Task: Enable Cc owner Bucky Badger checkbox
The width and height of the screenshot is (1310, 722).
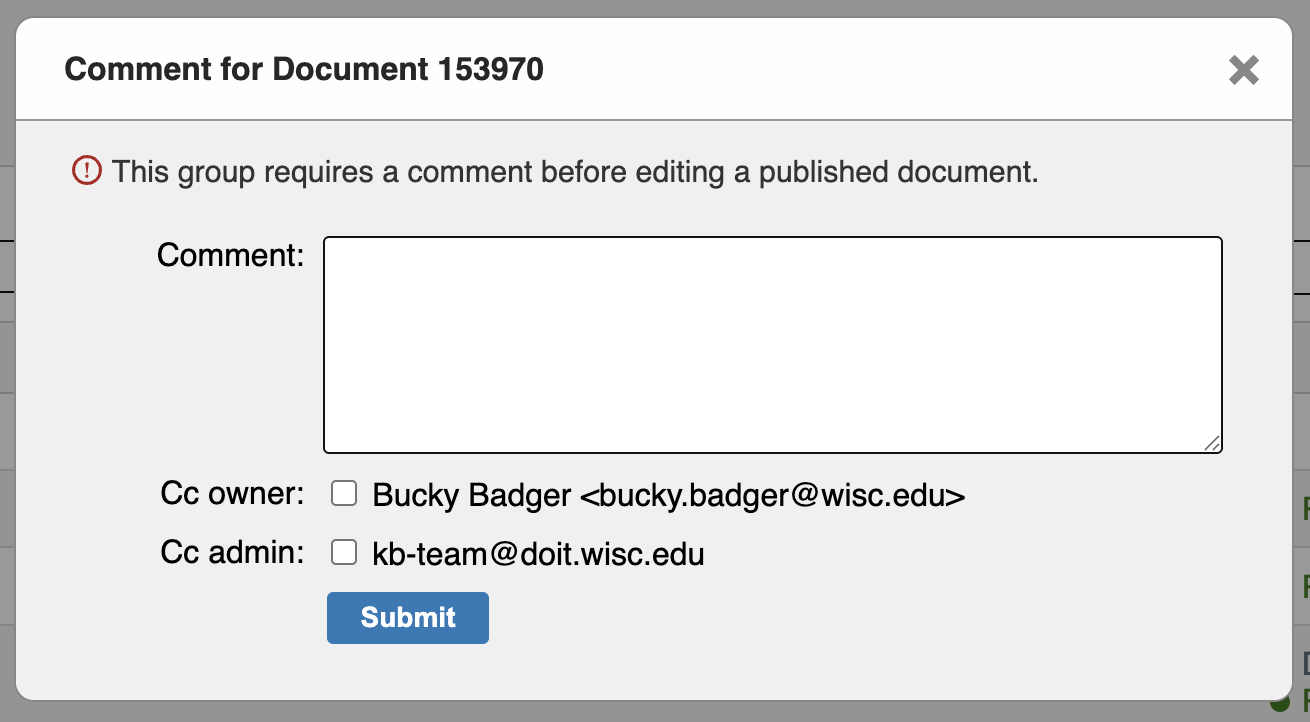Action: coord(344,493)
